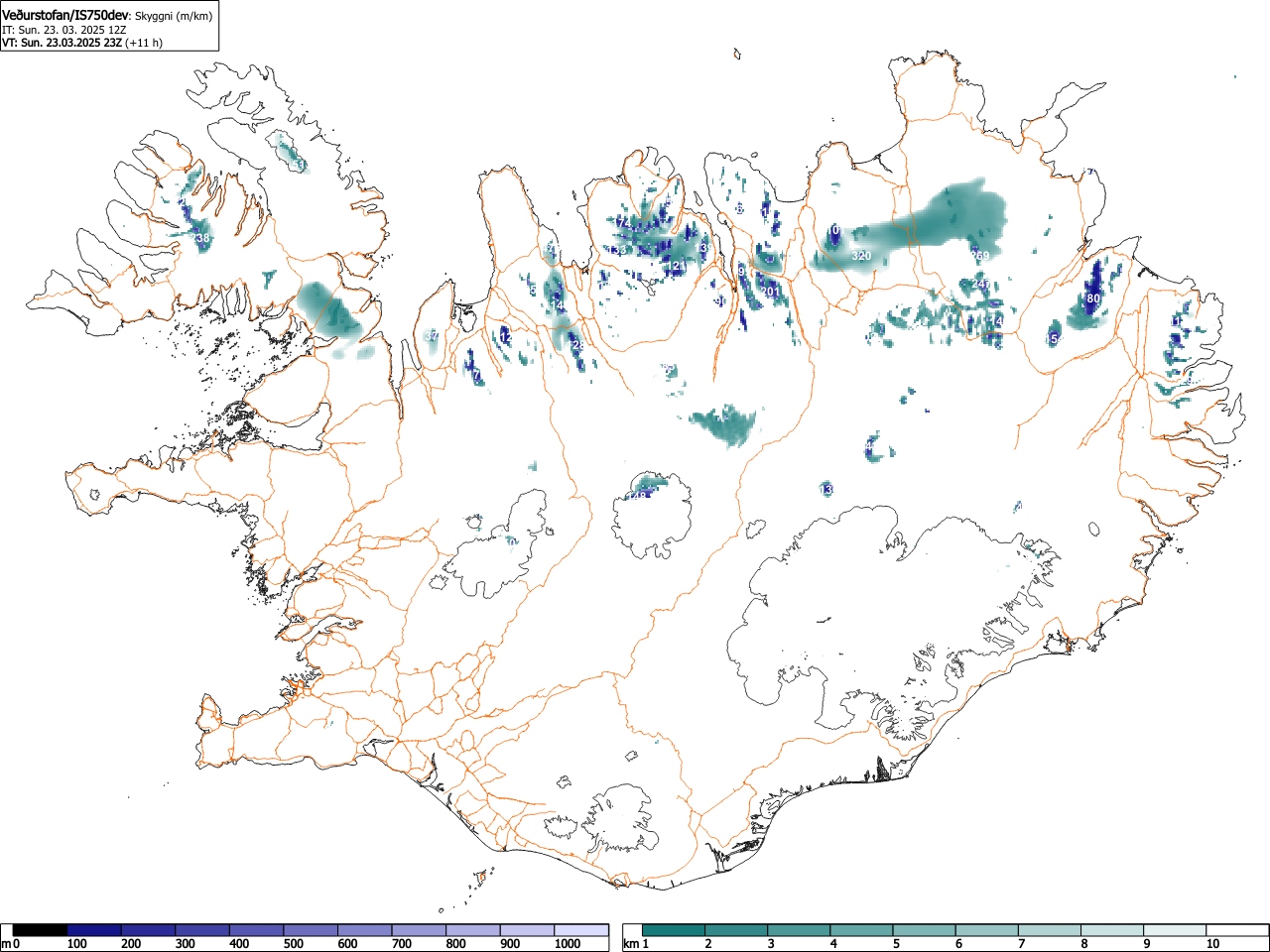Image resolution: width=1270 pixels, height=952 pixels.
Task: Pick the black 0–100 m legend swatch
Action: pyautogui.click(x=41, y=930)
